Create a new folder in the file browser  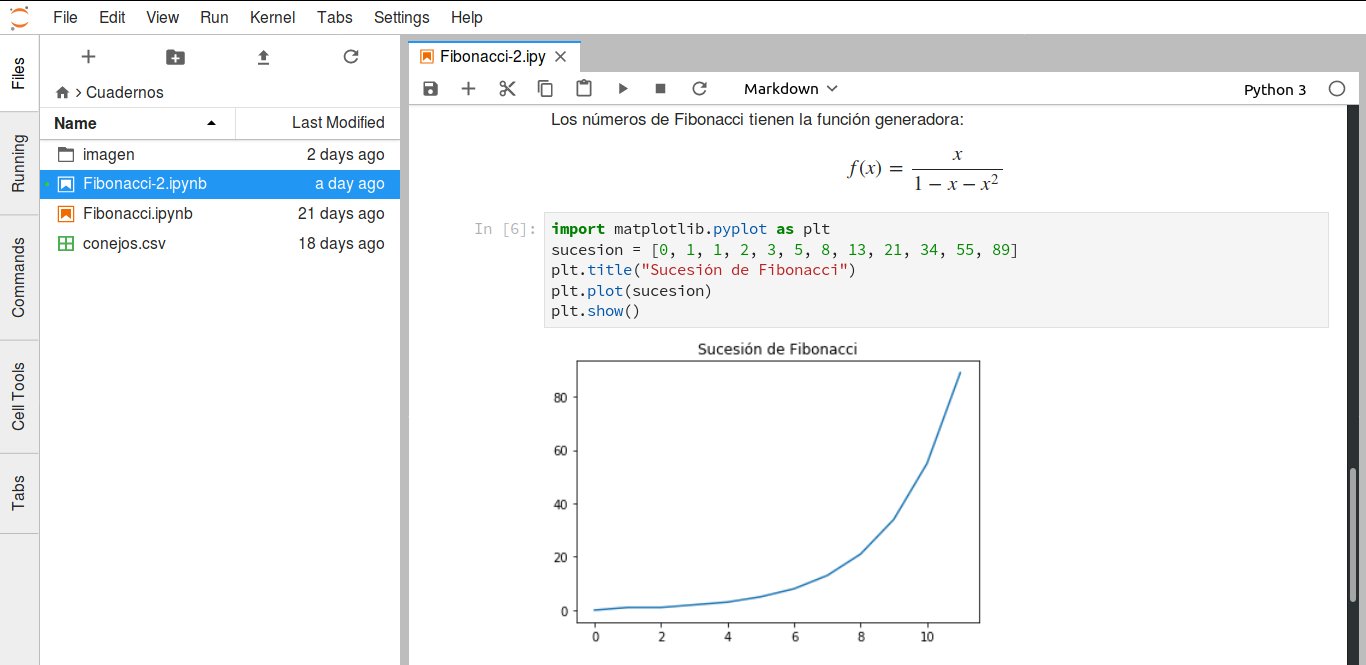pos(175,57)
